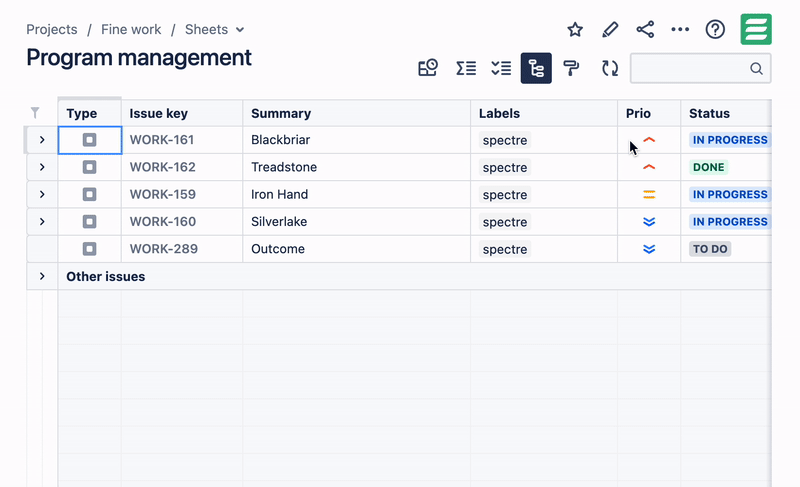Click the spectre label in Silverlake row
Screen dimensions: 800x487
[505, 222]
